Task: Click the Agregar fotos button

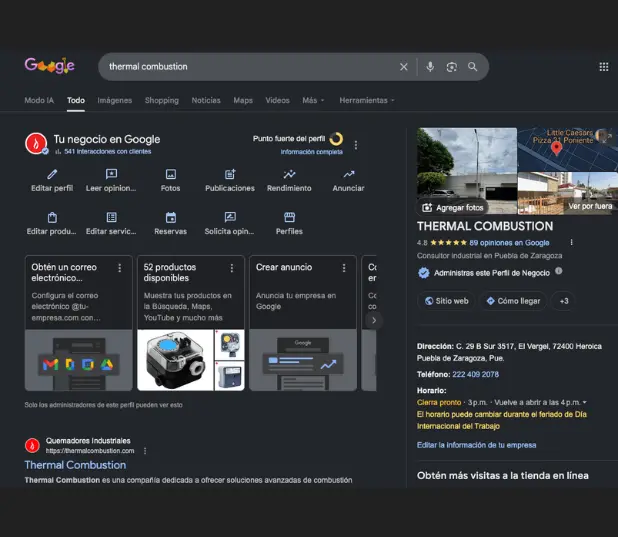Action: click(x=453, y=207)
